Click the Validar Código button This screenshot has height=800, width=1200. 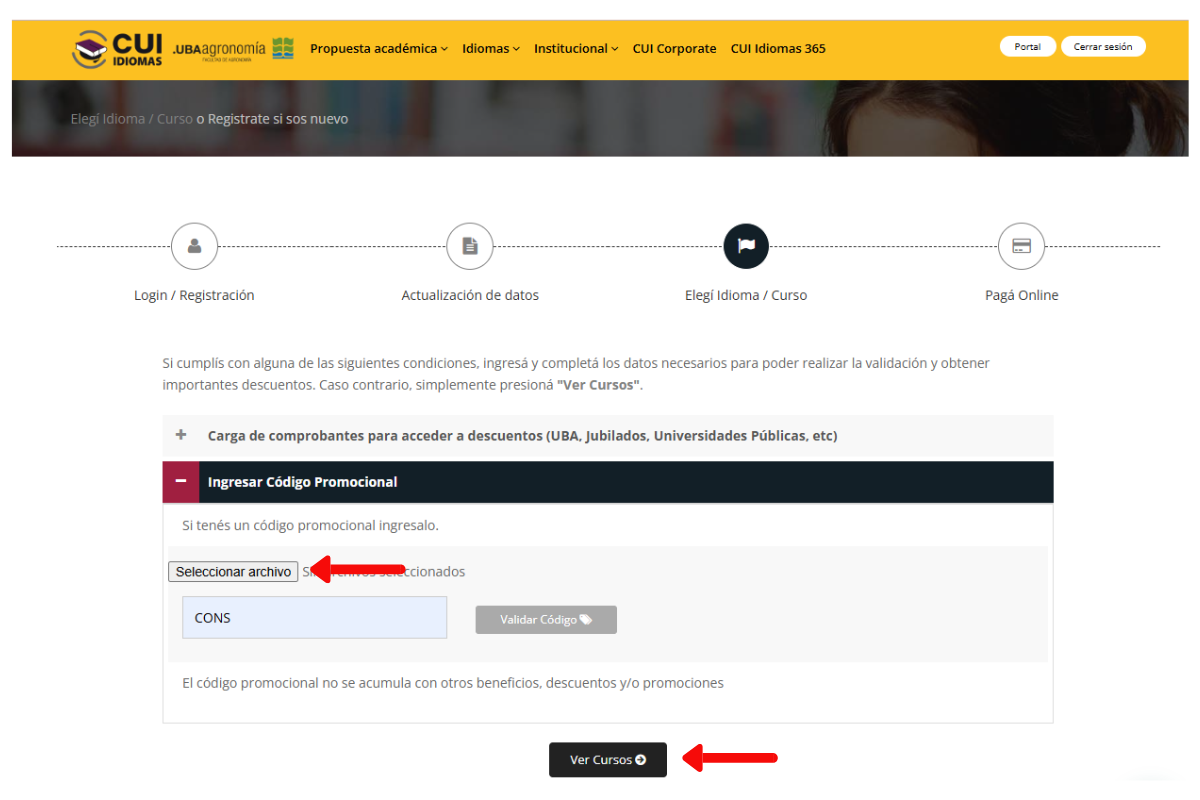(x=546, y=620)
